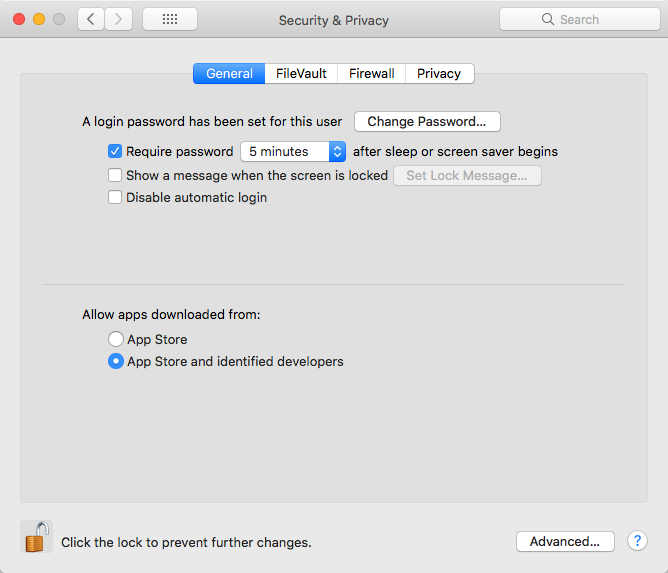Minimize the window with the yellow button
Viewport: 668px width, 573px height.
39,19
